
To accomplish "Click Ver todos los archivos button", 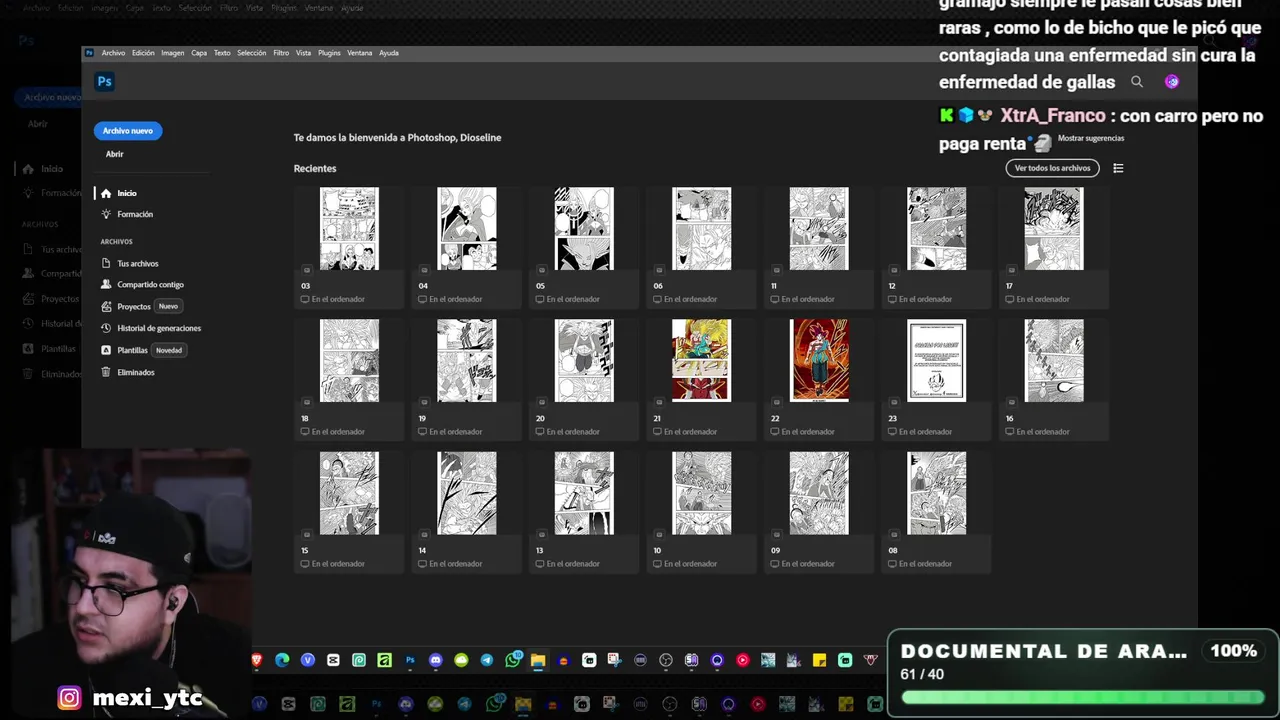I will (1052, 168).
